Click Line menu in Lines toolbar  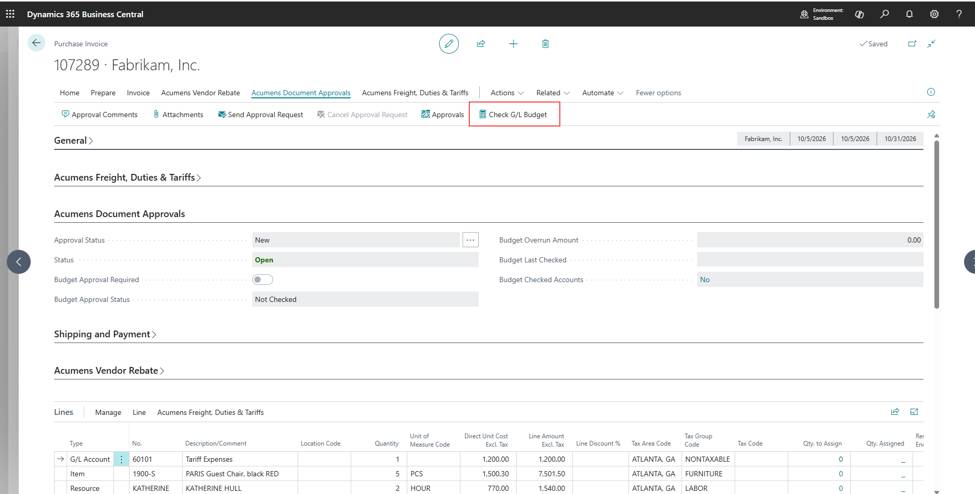pos(139,412)
